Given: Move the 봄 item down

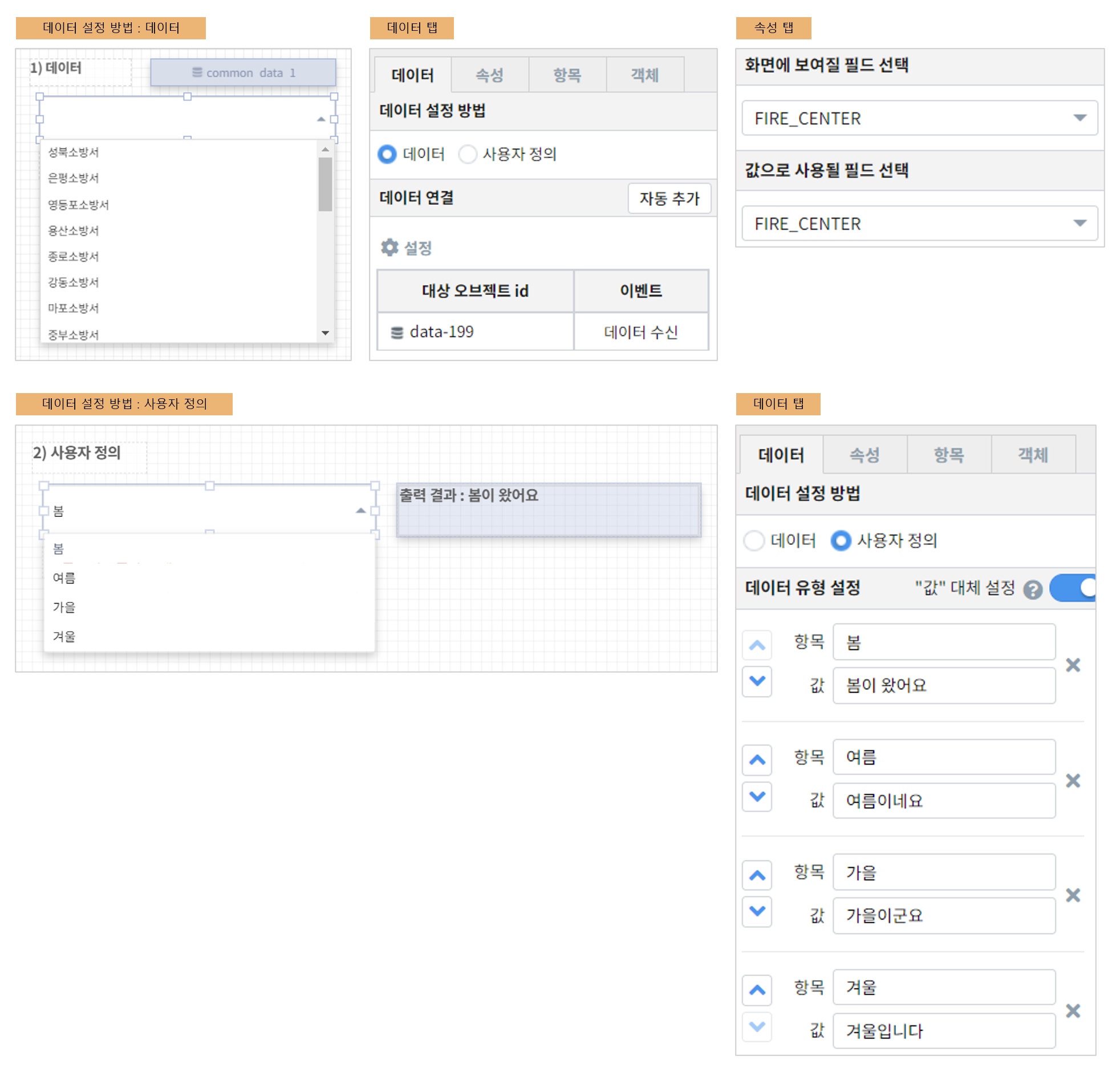Looking at the screenshot, I should tap(756, 681).
